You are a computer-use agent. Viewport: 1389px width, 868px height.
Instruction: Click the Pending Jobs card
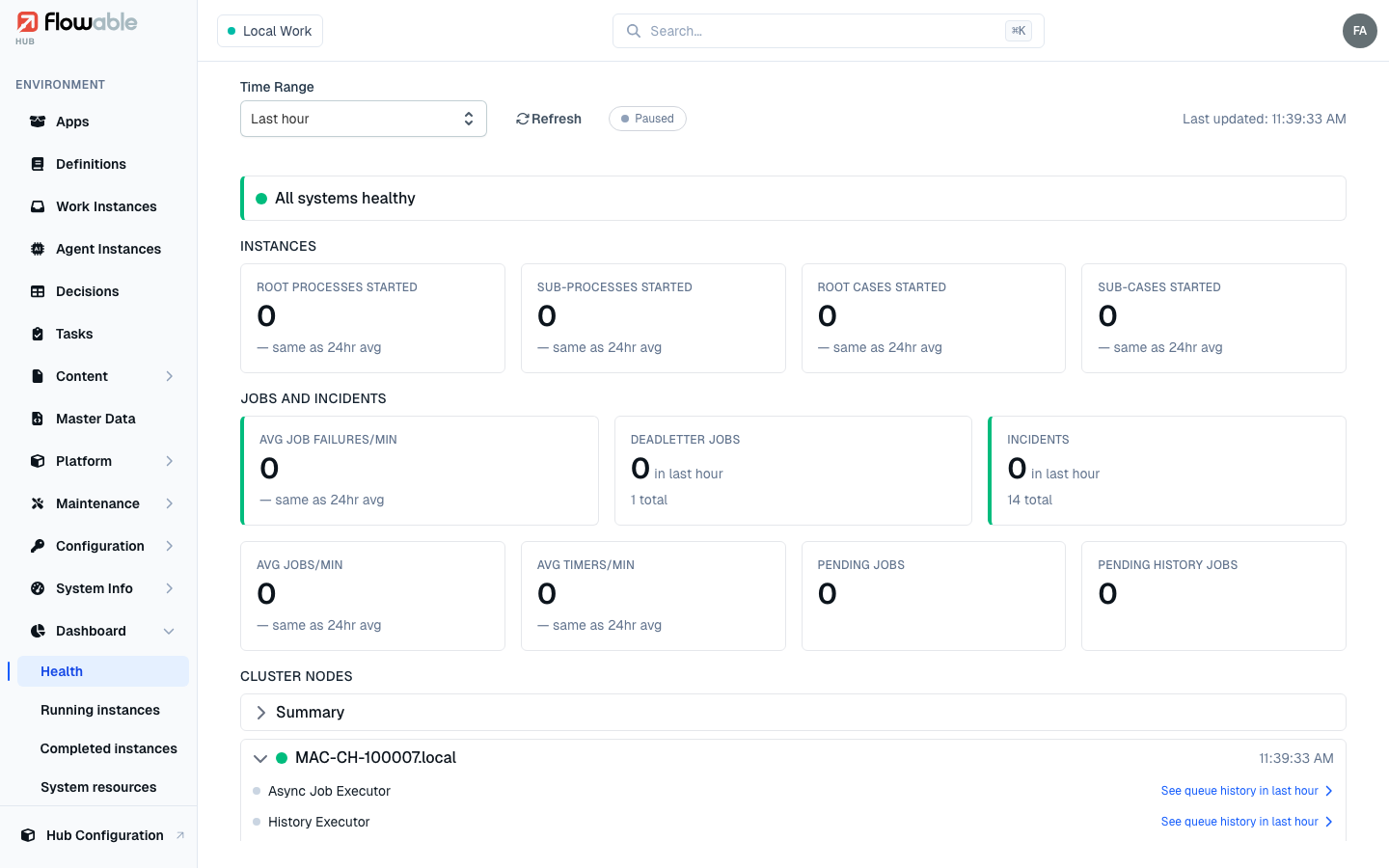point(934,596)
